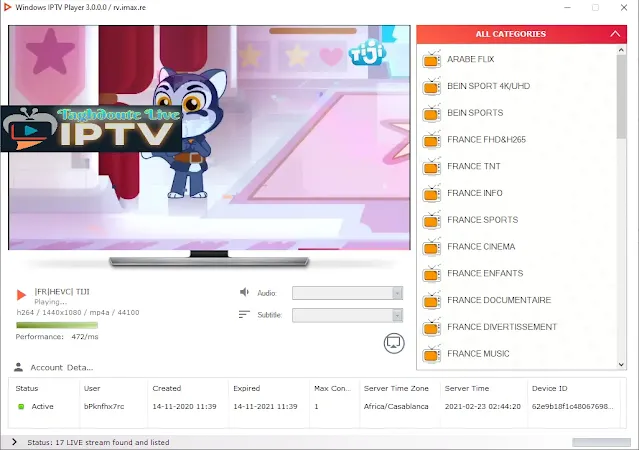Click the TV icon beside FRANCE TNT
Image resolution: width=639 pixels, height=450 pixels.
(432, 166)
